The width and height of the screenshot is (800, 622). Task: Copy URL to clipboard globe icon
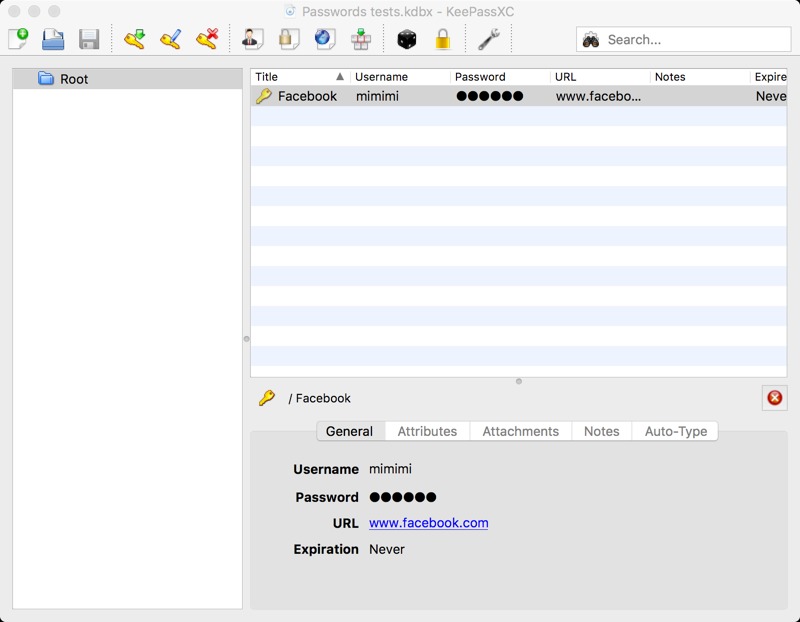click(324, 39)
